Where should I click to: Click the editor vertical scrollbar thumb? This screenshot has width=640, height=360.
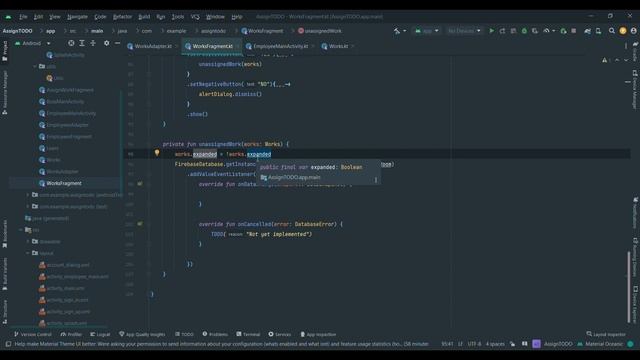tap(629, 288)
